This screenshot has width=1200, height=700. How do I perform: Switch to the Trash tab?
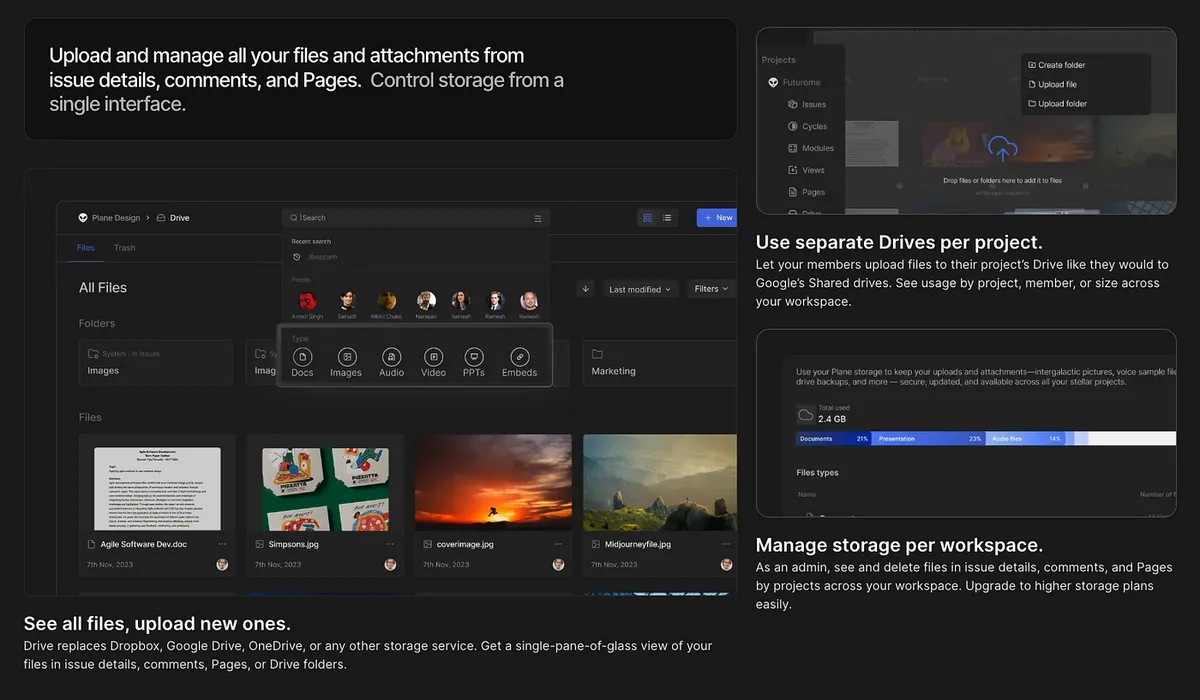pos(124,248)
